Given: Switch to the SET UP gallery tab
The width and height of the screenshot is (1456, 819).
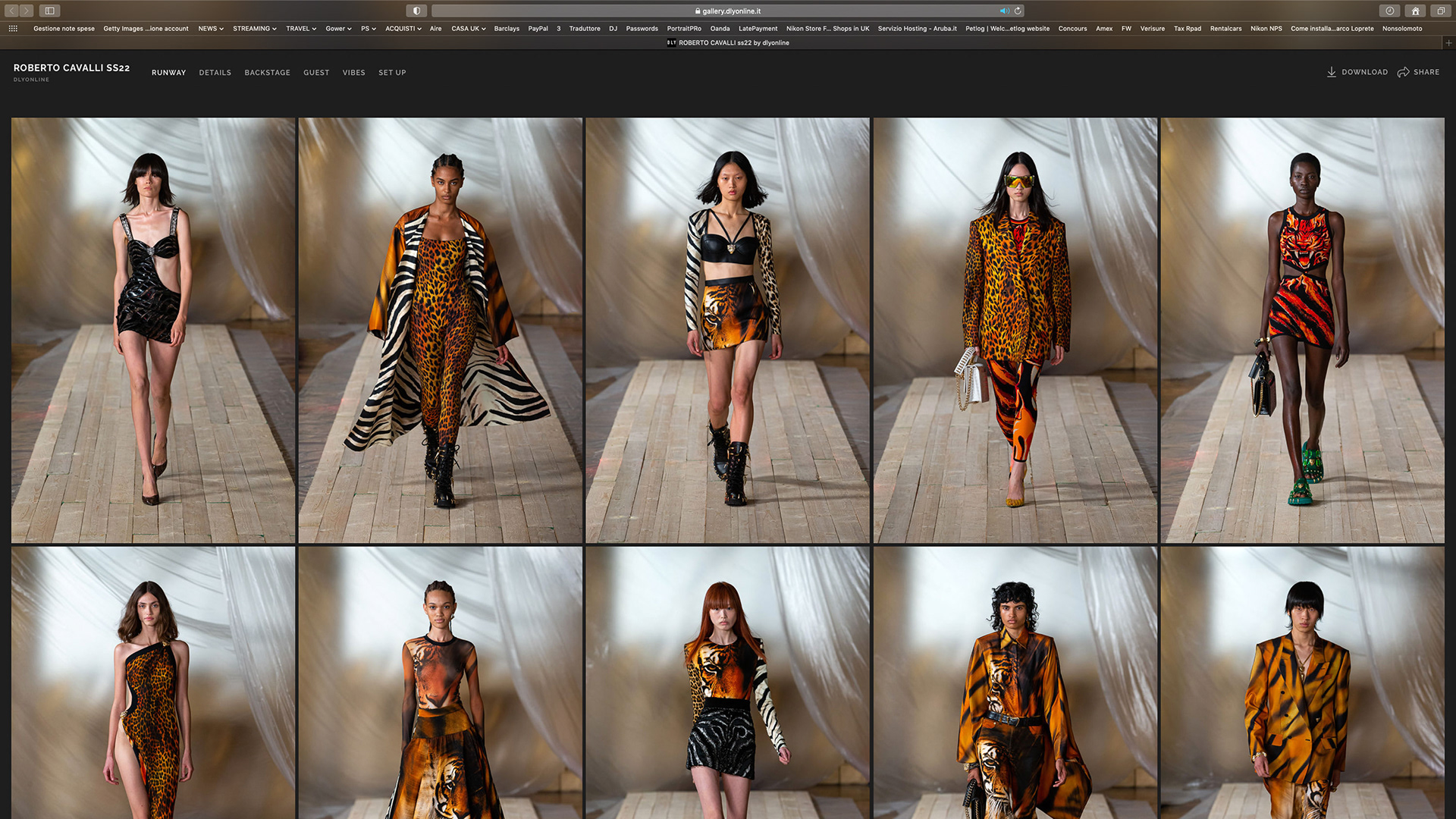Looking at the screenshot, I should point(392,73).
